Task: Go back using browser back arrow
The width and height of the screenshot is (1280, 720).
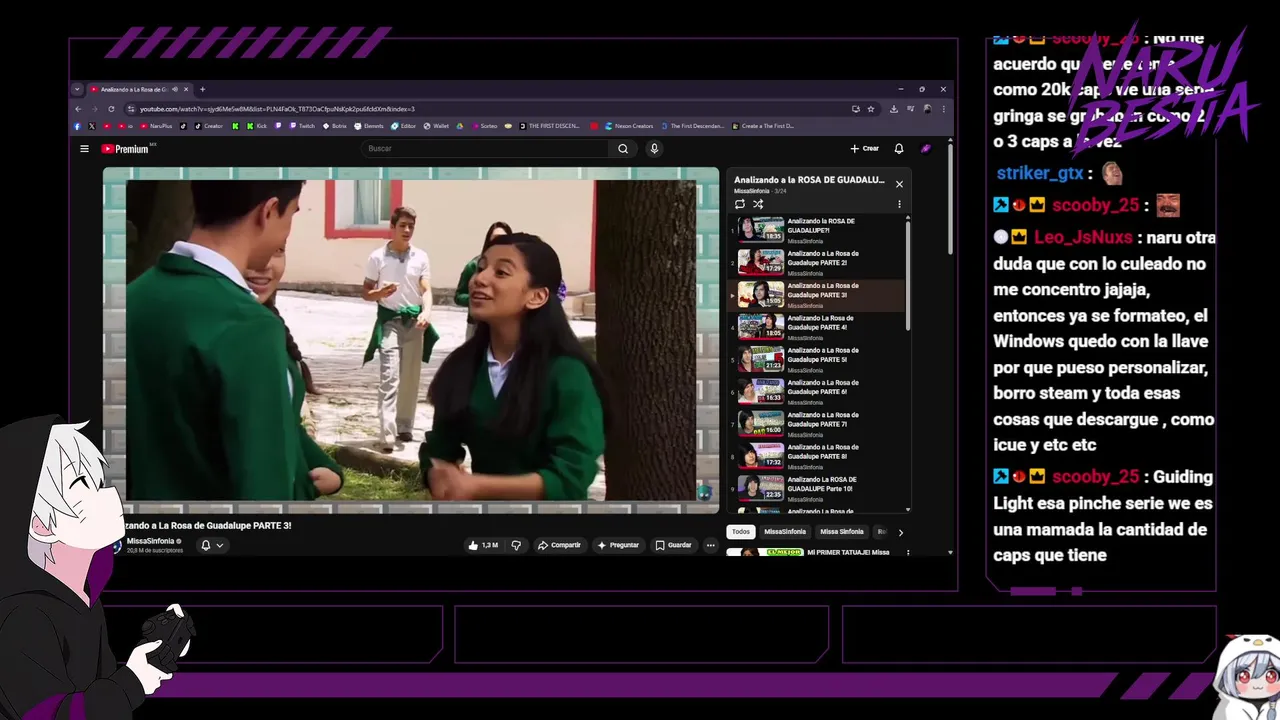Action: (78, 109)
